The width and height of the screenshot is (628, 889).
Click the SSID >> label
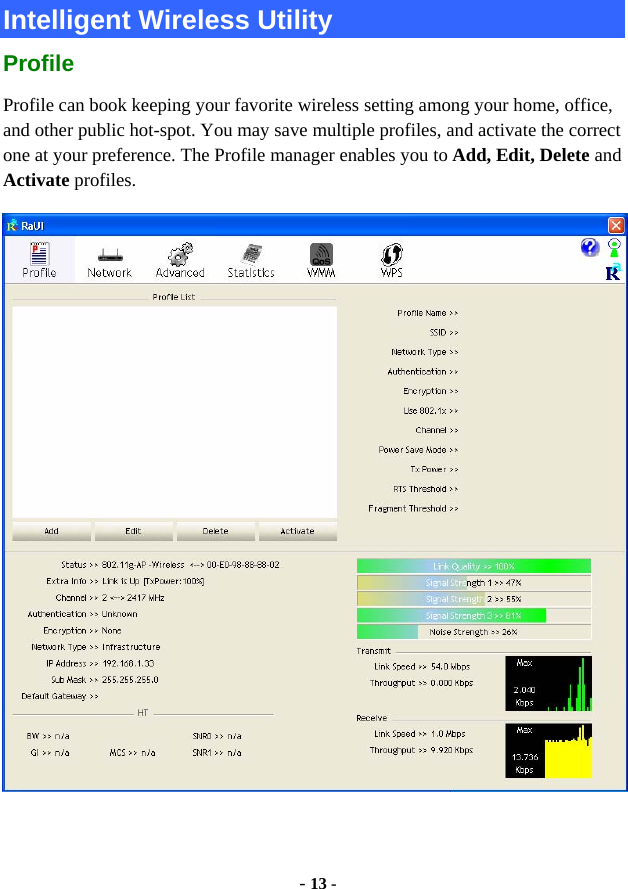click(x=444, y=332)
